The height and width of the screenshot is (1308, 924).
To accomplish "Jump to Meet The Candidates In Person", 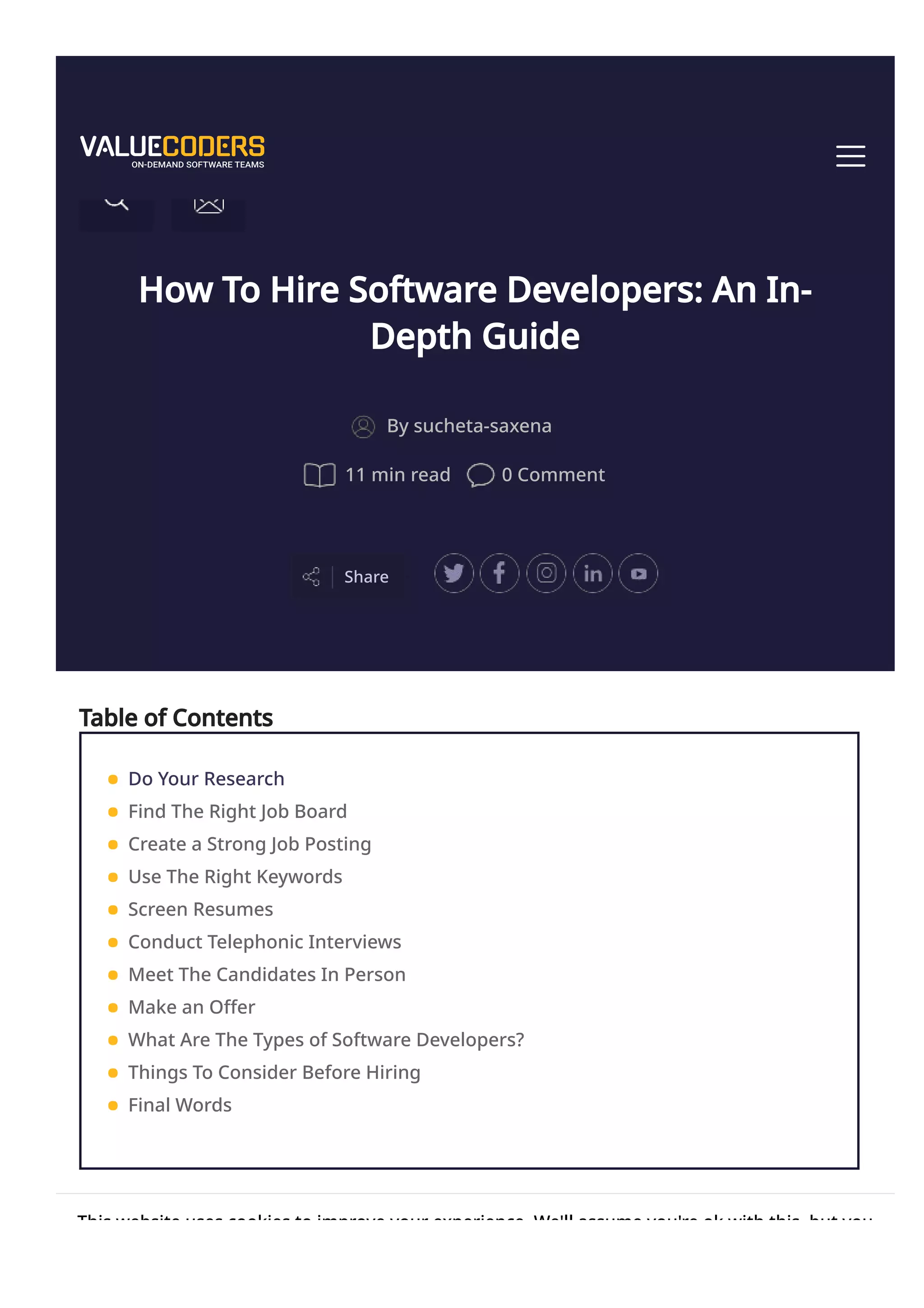I will 267,974.
